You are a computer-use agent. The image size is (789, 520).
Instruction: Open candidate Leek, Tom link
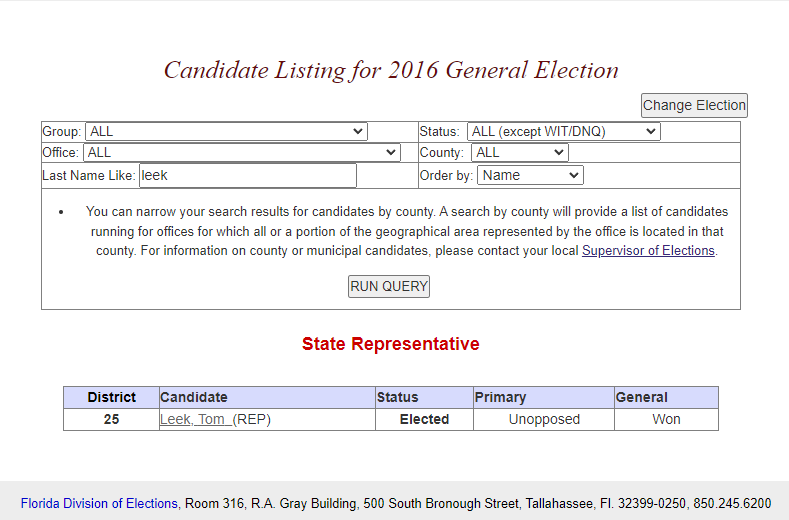tap(195, 420)
